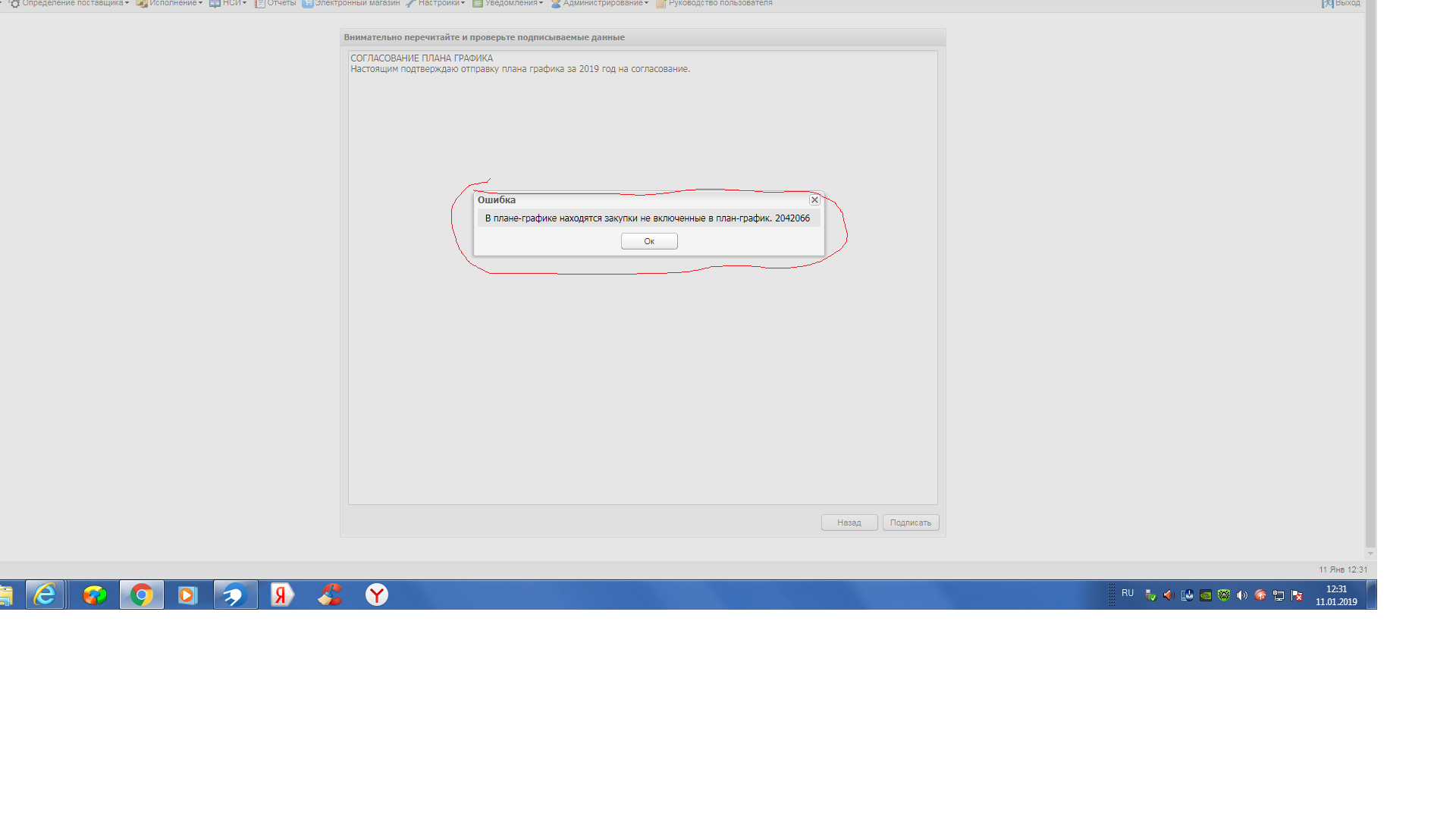The image size is (1456, 819).
Task: Click the gear icon beside Определение поставщика
Action: point(14,3)
